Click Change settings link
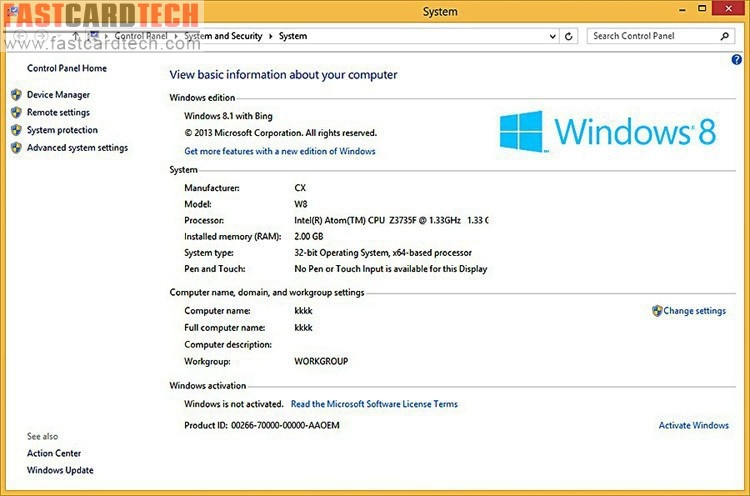Image resolution: width=750 pixels, height=496 pixels. [695, 311]
